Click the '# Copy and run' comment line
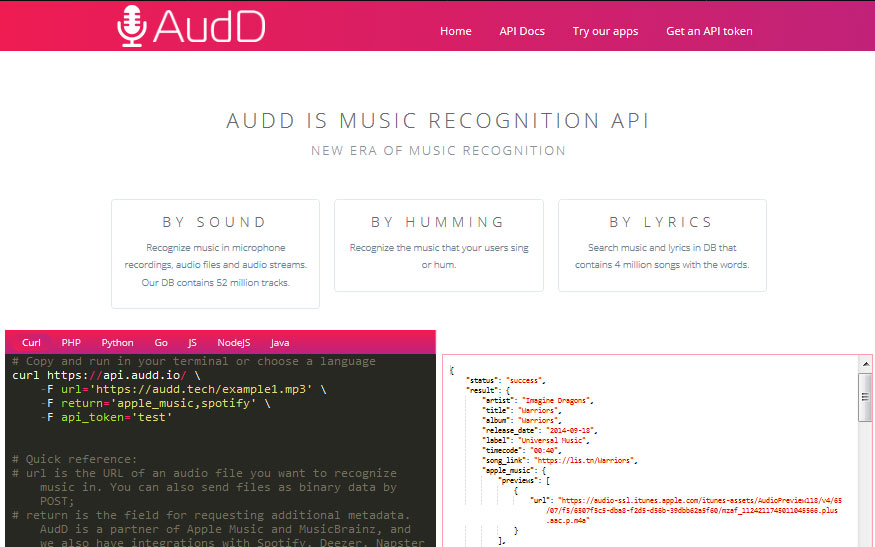The width and height of the screenshot is (875, 547). click(x=194, y=361)
